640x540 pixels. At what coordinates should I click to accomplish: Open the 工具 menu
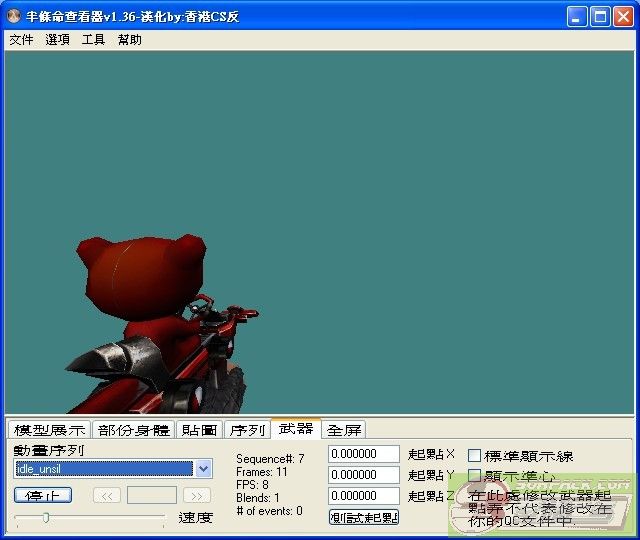93,40
